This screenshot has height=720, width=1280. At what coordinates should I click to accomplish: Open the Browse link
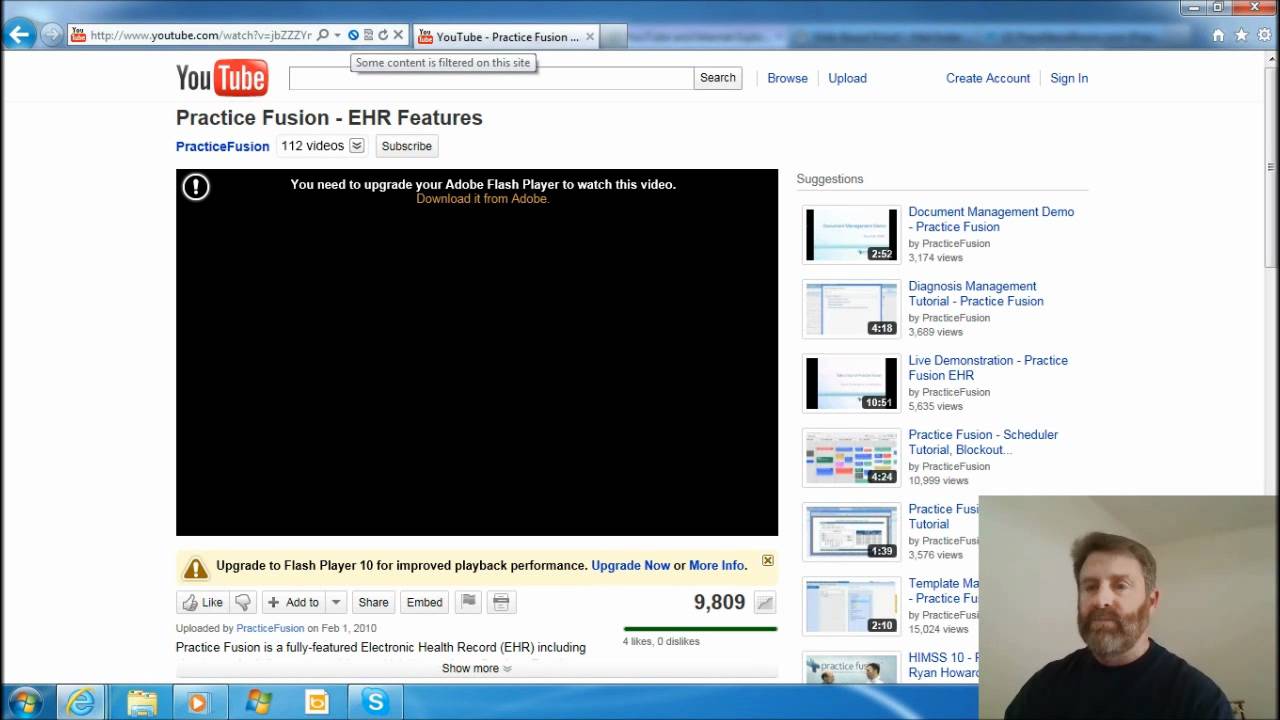[787, 78]
